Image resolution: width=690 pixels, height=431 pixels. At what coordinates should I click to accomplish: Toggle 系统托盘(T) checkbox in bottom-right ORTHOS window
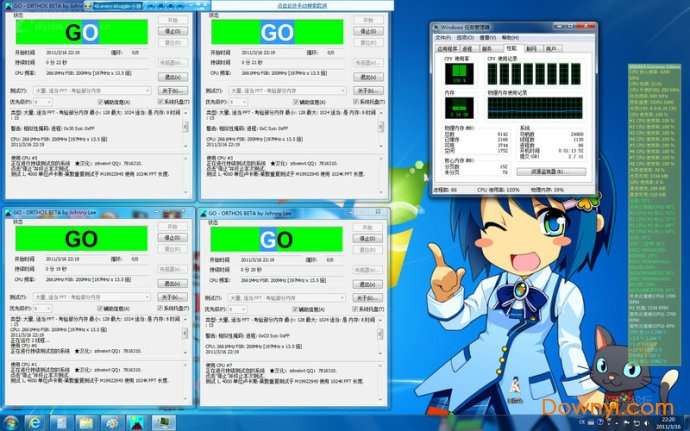coord(356,309)
